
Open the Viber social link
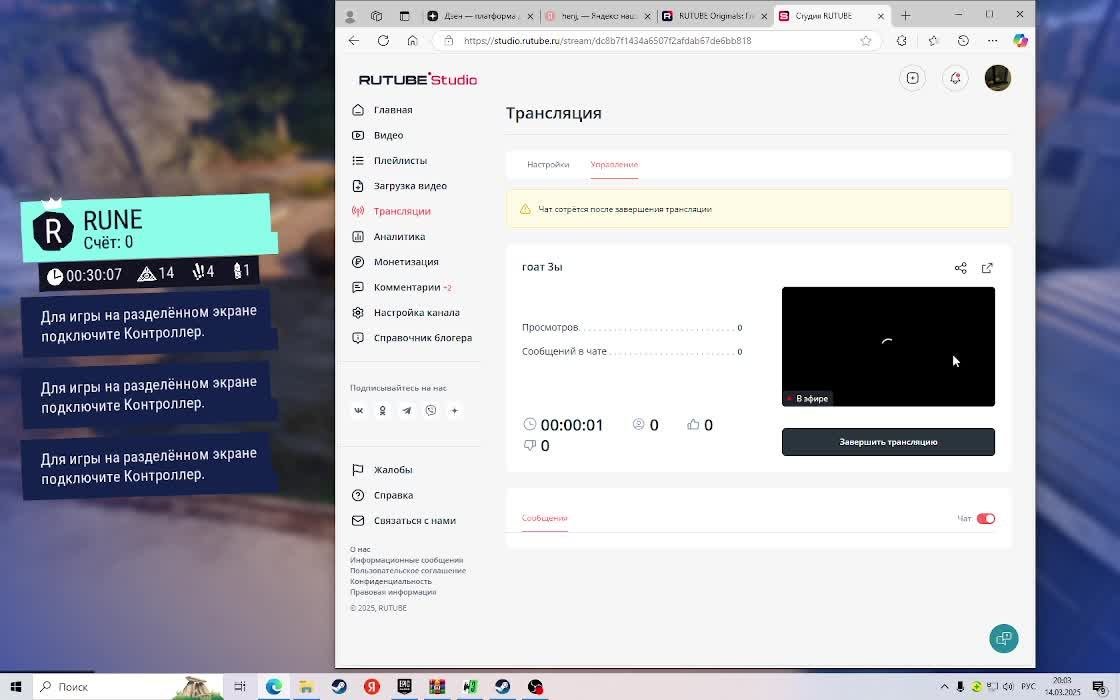pyautogui.click(x=431, y=411)
